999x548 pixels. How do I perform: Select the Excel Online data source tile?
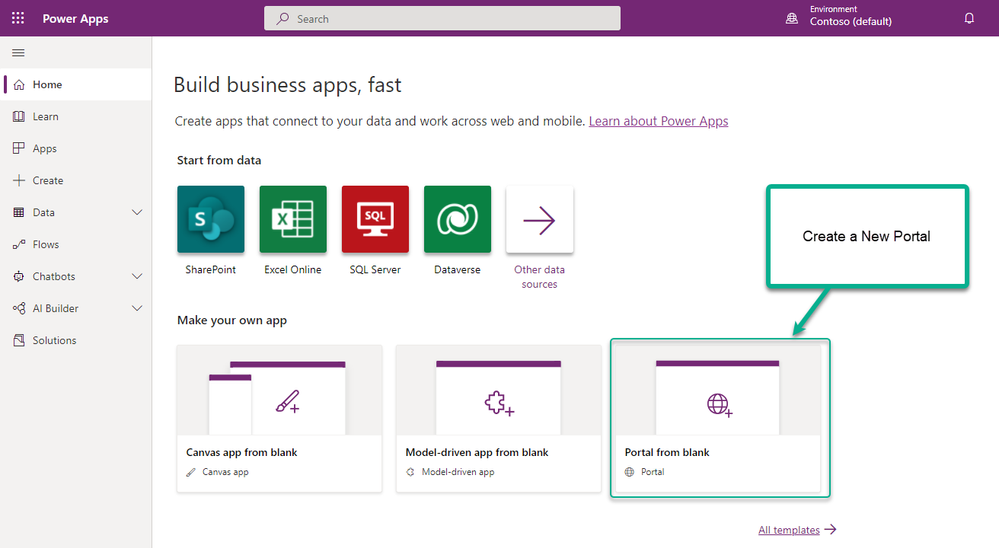pyautogui.click(x=293, y=219)
